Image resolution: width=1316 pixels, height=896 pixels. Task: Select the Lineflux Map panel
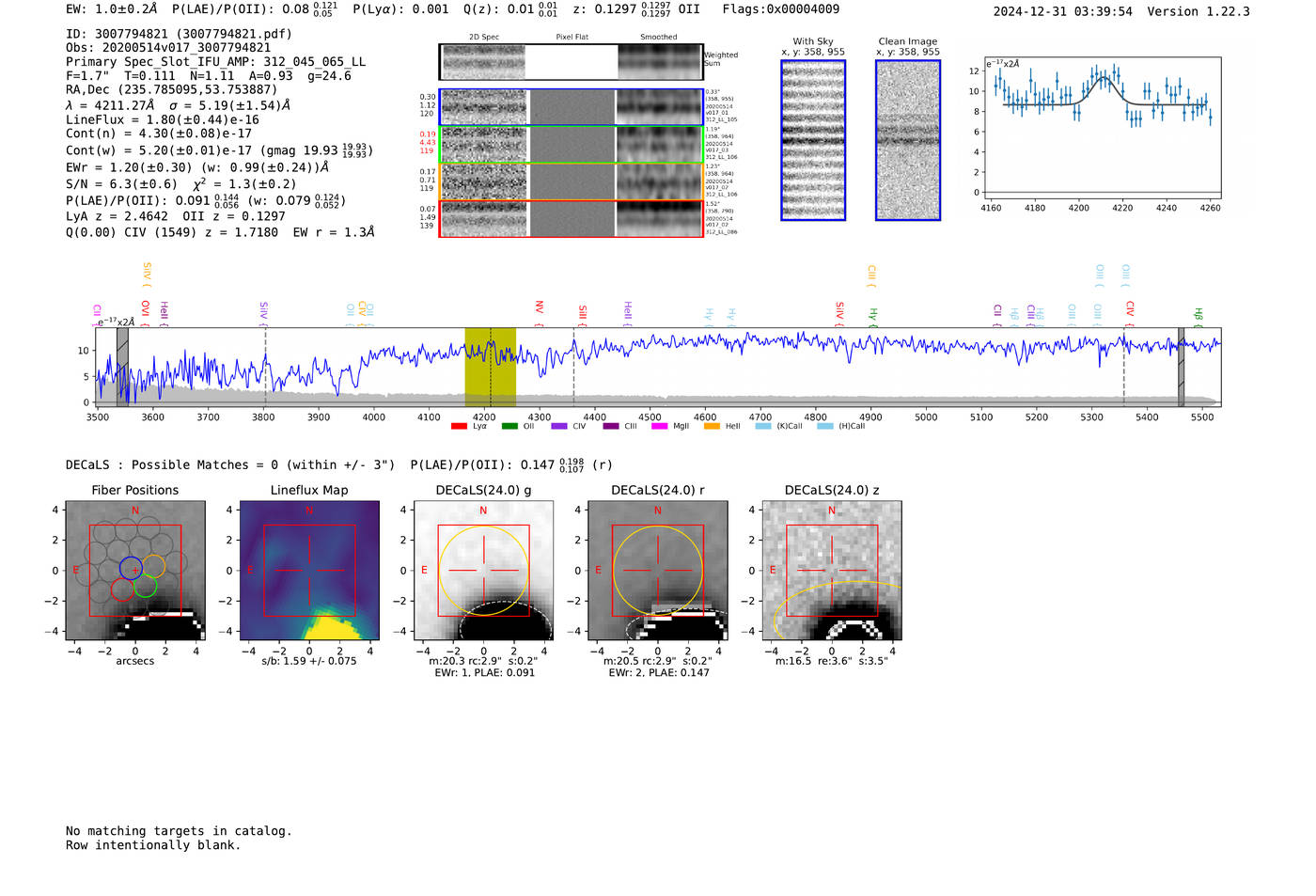click(309, 571)
